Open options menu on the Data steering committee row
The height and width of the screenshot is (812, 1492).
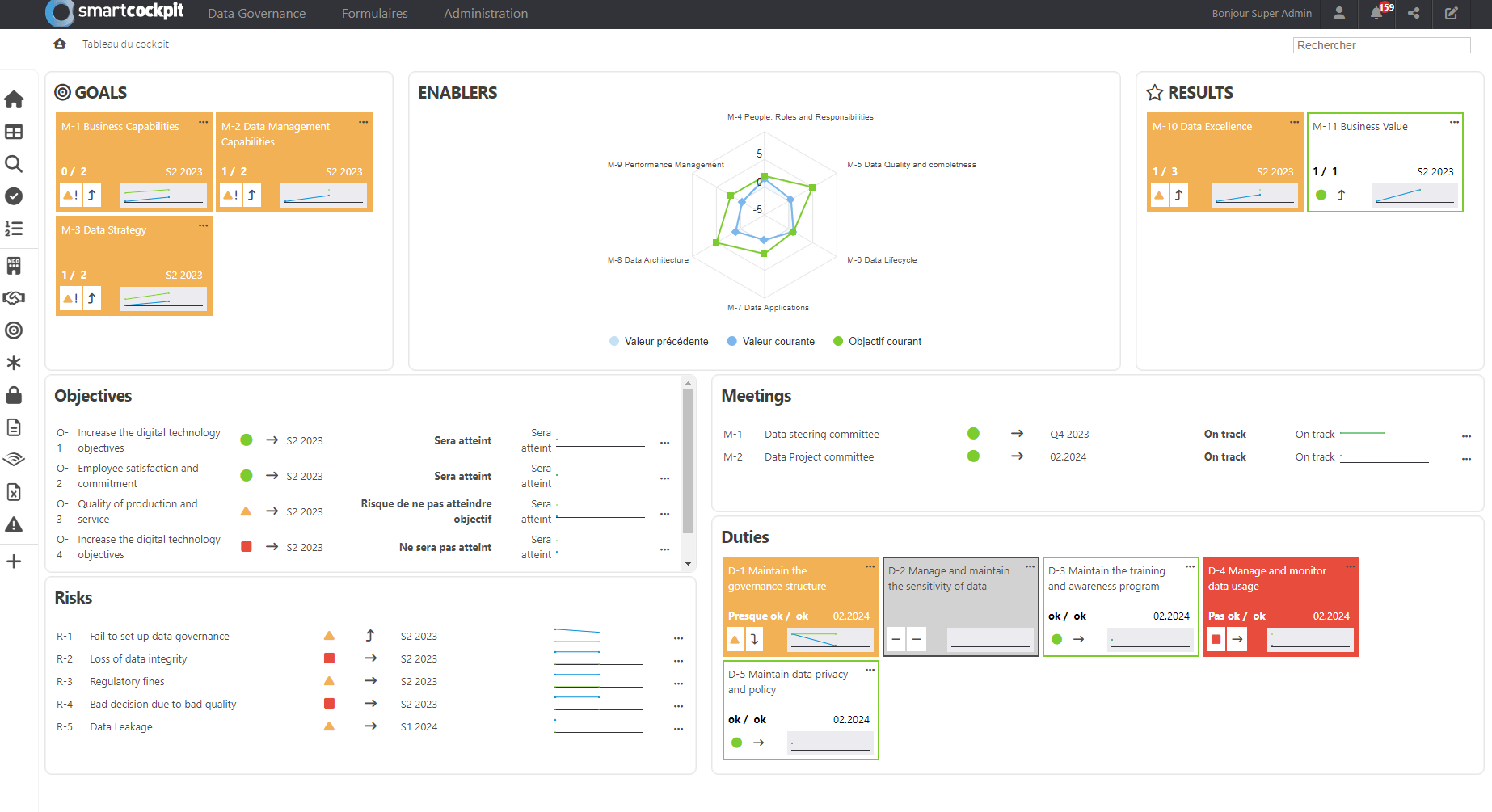[1466, 435]
